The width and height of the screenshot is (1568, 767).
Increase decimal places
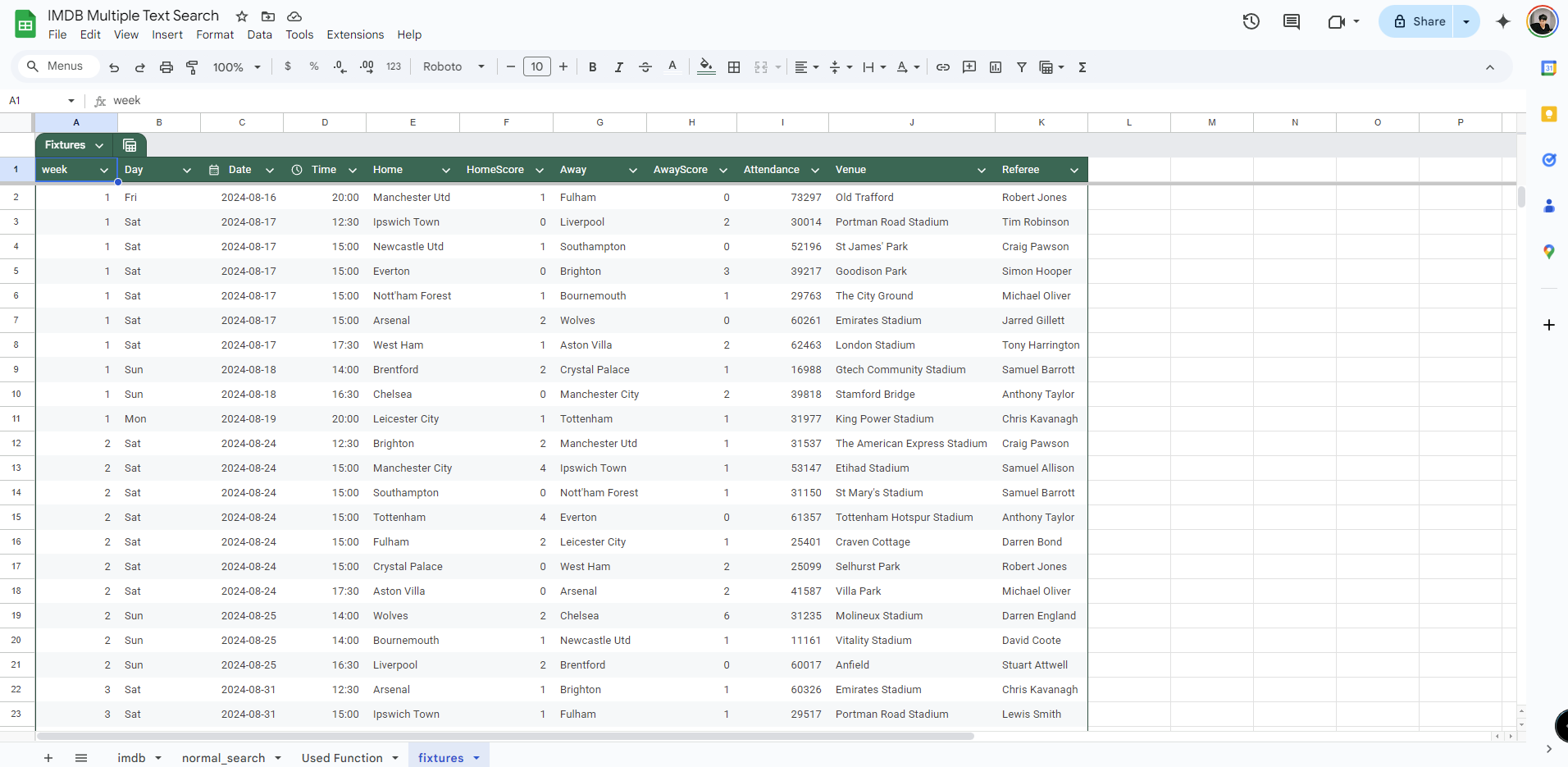pos(367,66)
